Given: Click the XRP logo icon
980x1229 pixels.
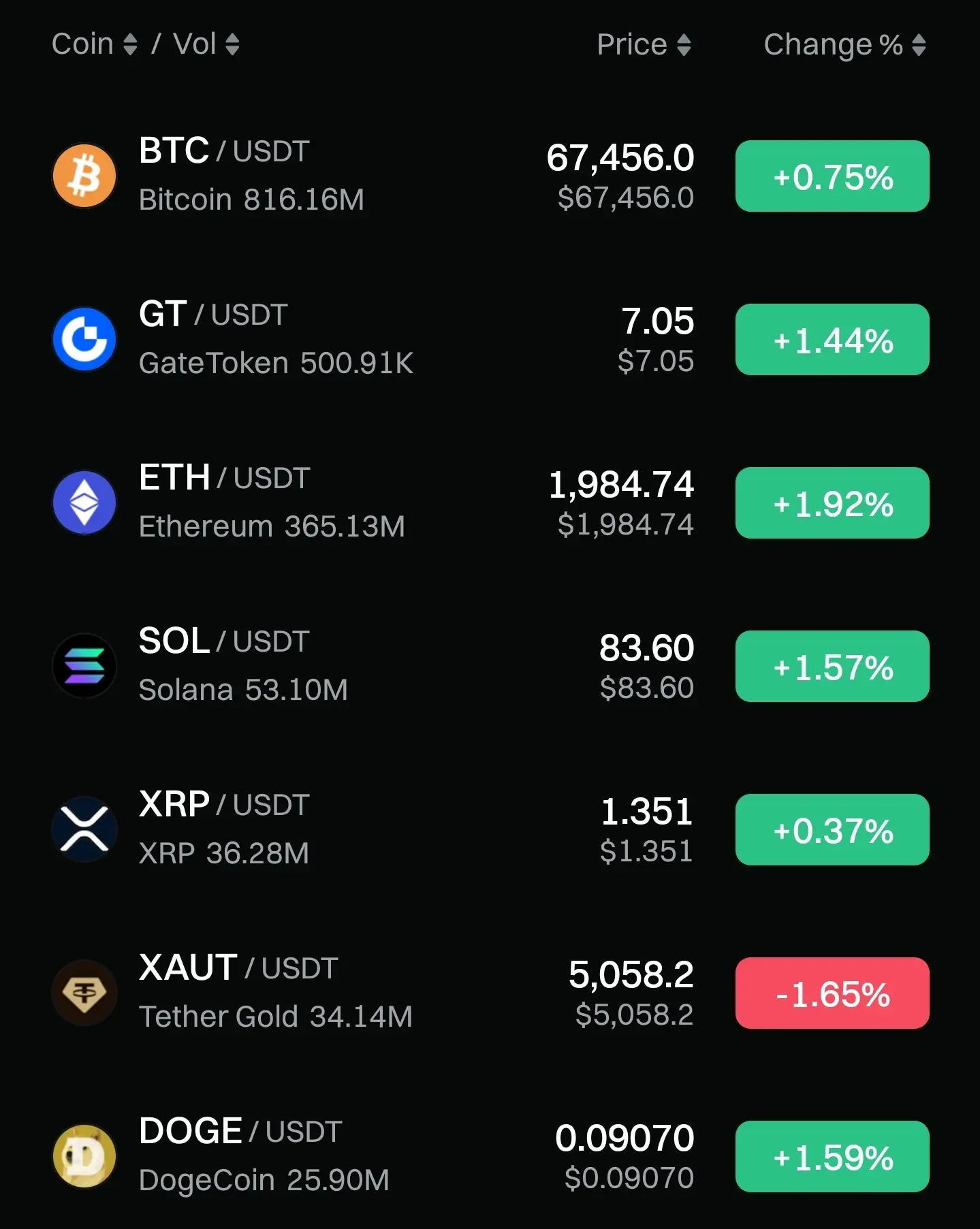Looking at the screenshot, I should click(84, 829).
